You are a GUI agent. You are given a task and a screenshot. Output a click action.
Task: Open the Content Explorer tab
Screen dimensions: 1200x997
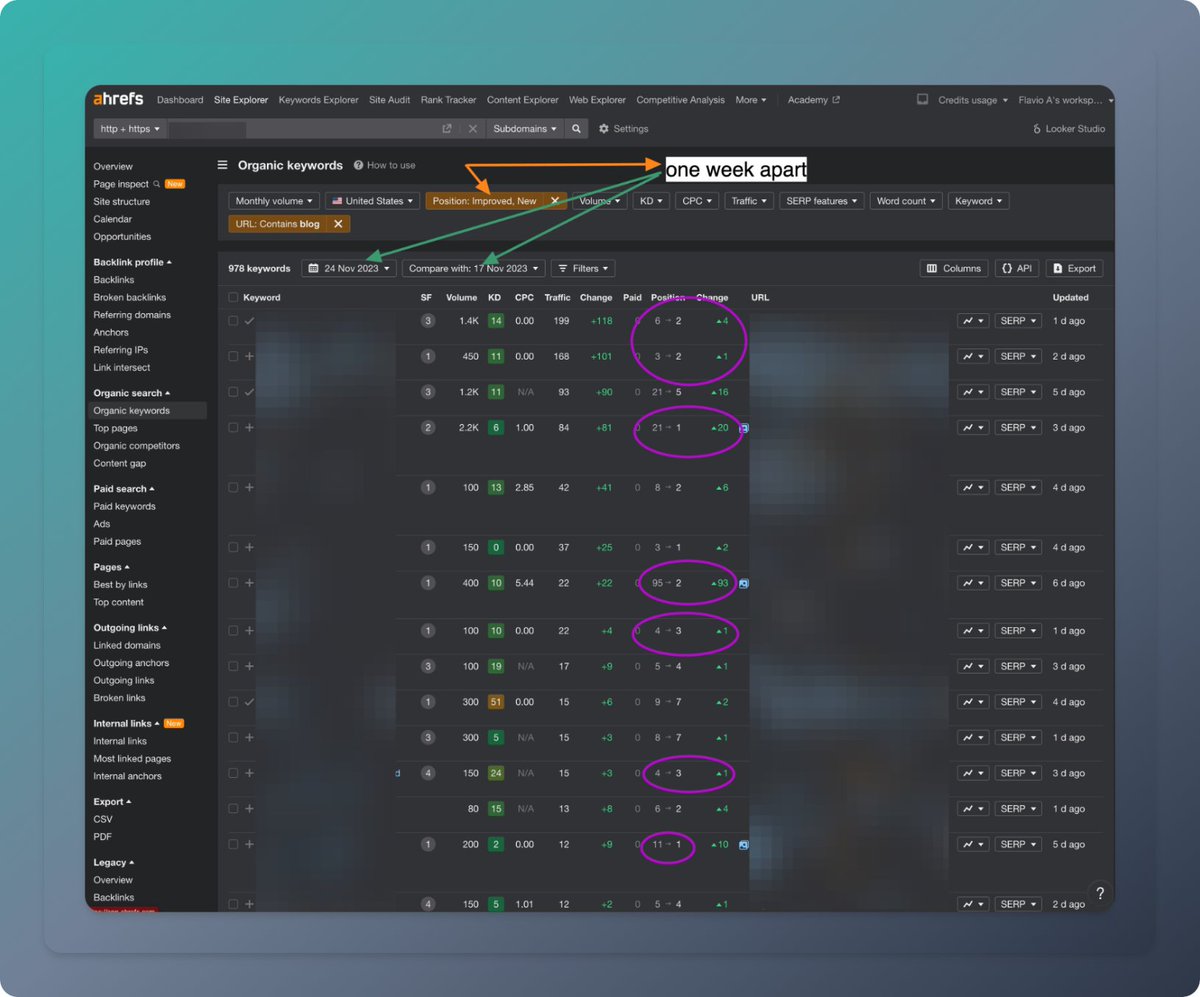(x=522, y=100)
